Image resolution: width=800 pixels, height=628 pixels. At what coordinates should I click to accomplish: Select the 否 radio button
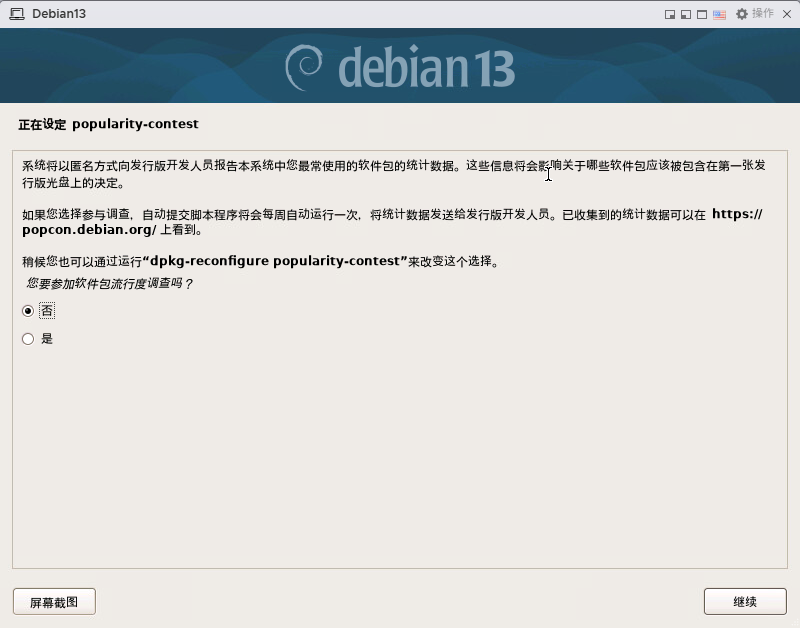click(x=28, y=311)
